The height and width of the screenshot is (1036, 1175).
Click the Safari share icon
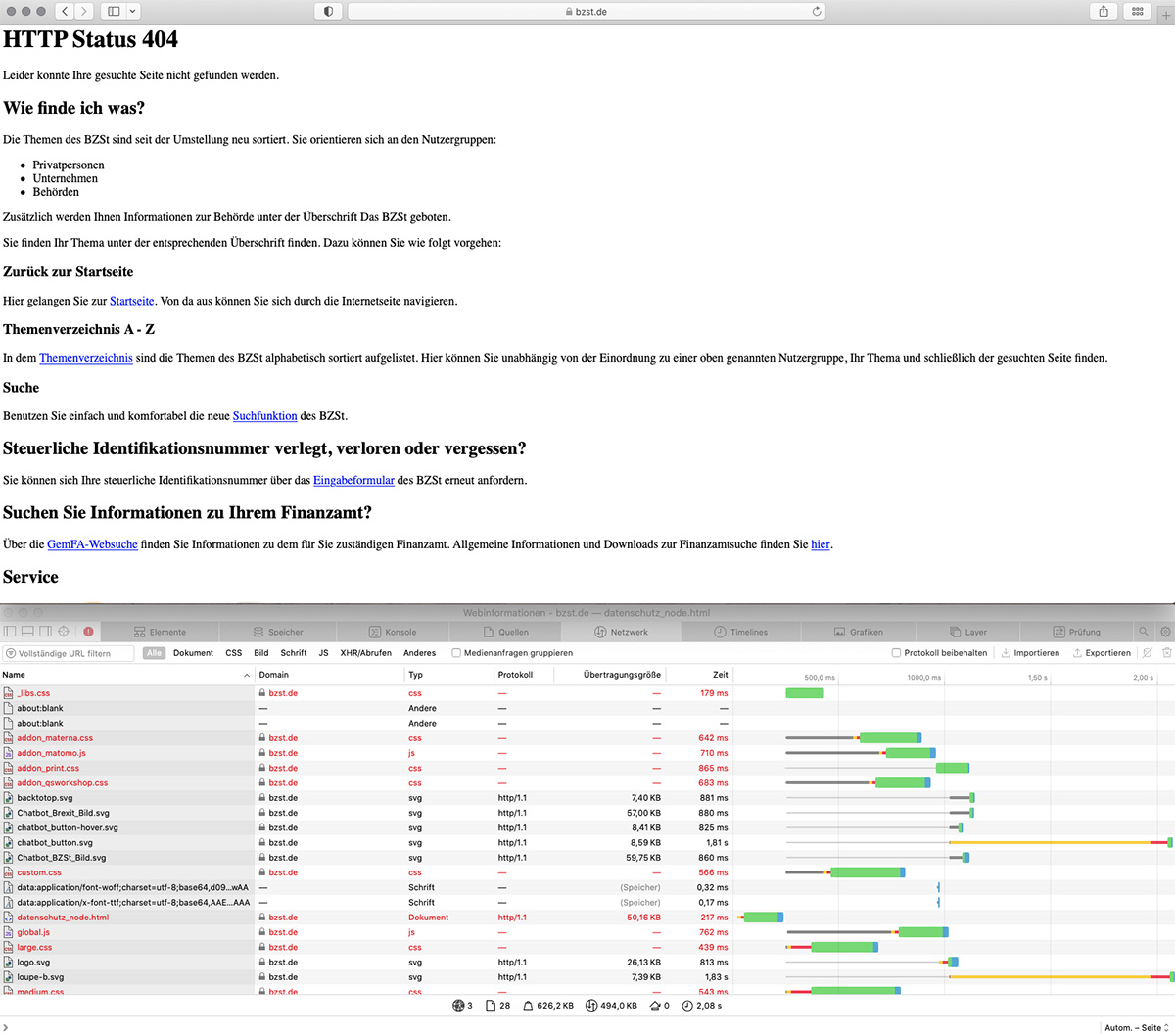pos(1104,11)
